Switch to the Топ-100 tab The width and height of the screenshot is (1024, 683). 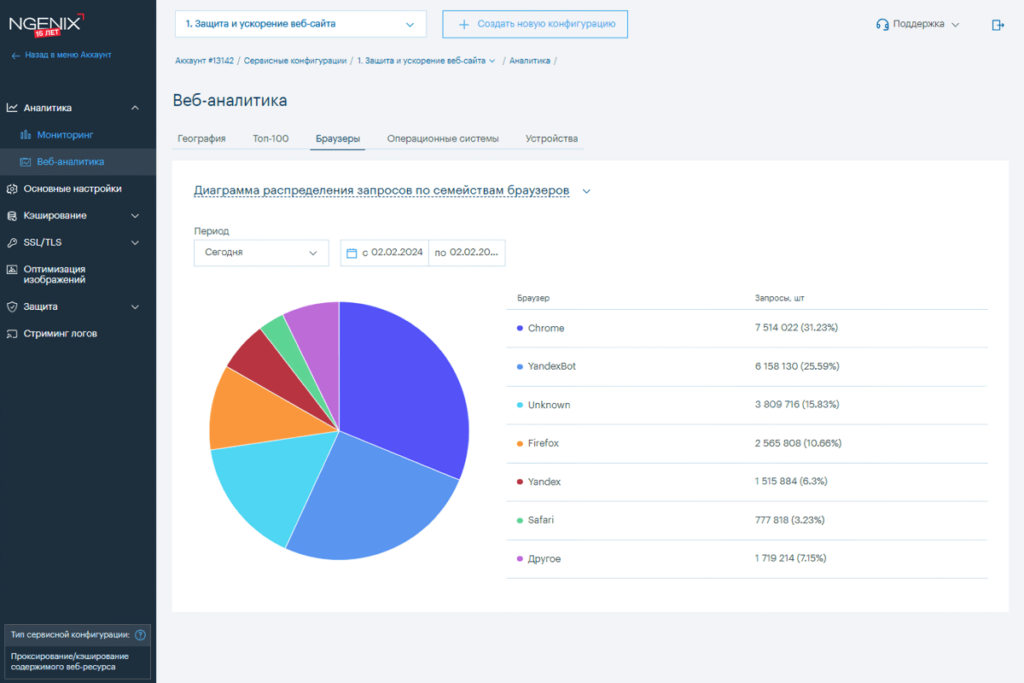[270, 138]
